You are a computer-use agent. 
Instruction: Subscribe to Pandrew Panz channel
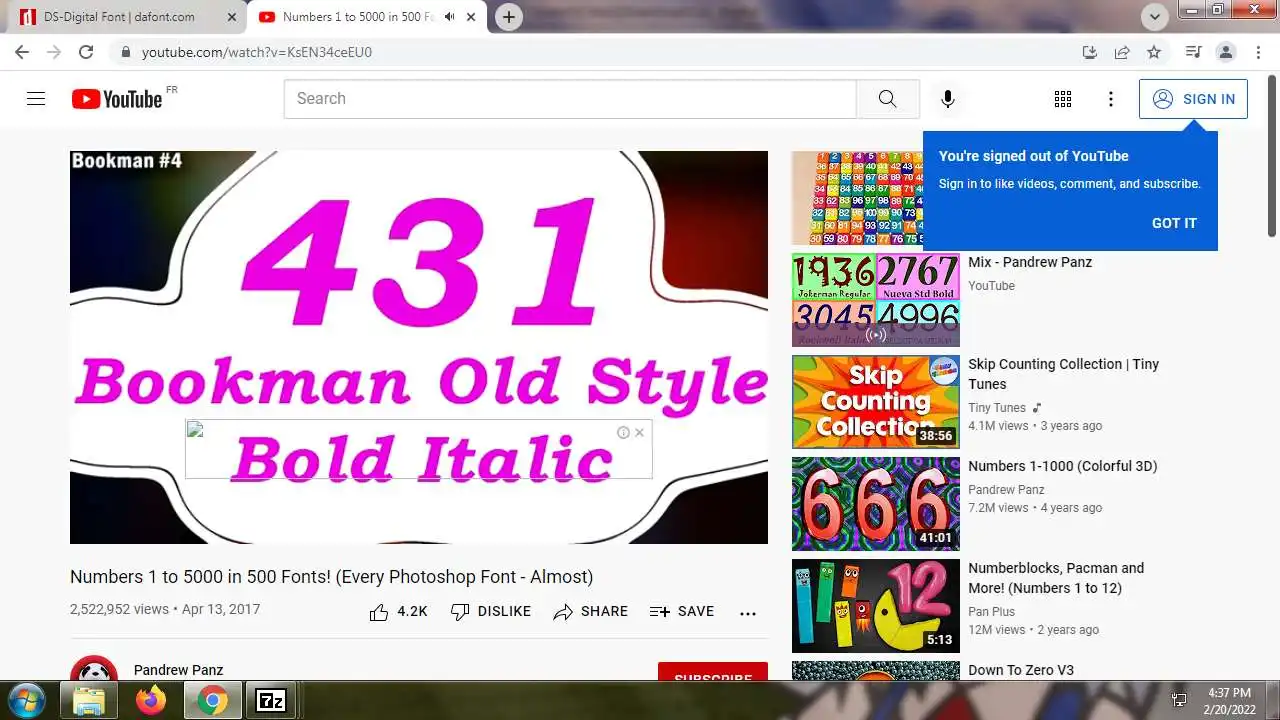(x=713, y=672)
